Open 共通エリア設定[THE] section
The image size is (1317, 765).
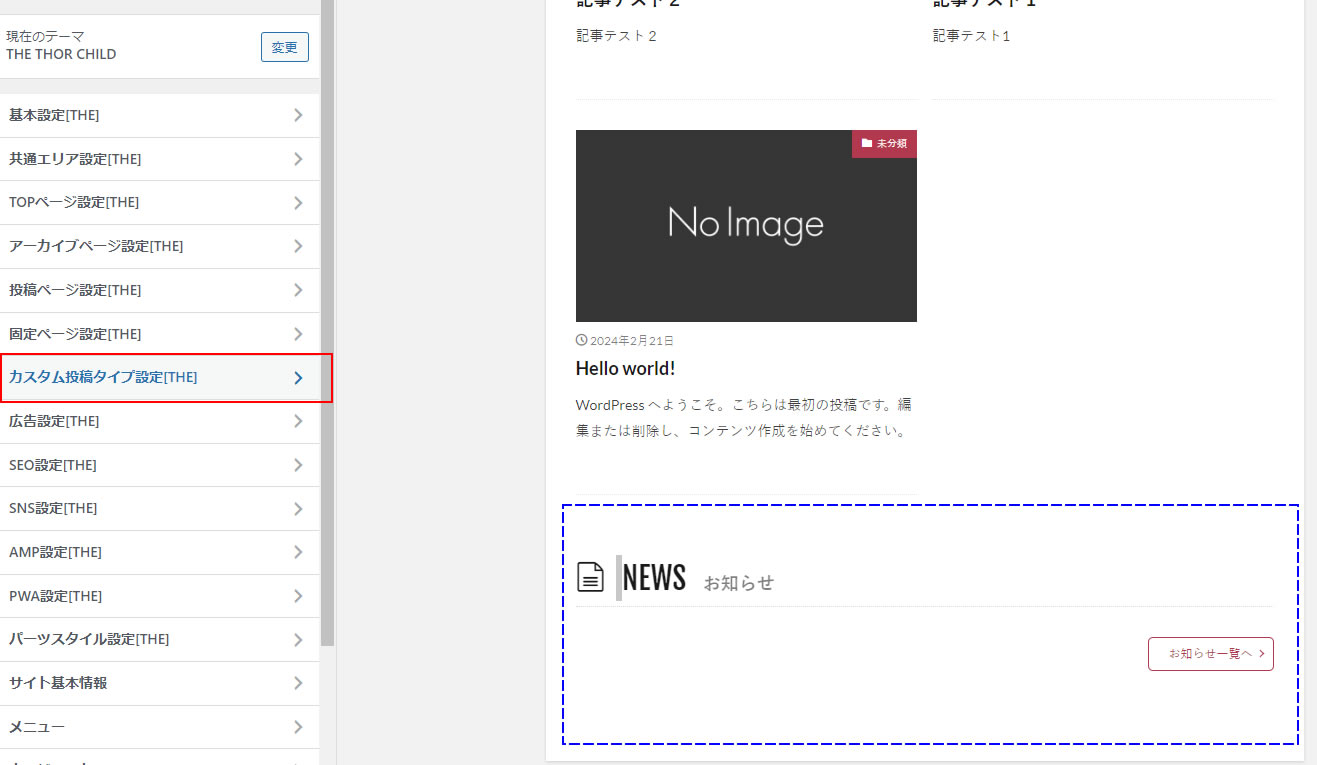(160, 159)
